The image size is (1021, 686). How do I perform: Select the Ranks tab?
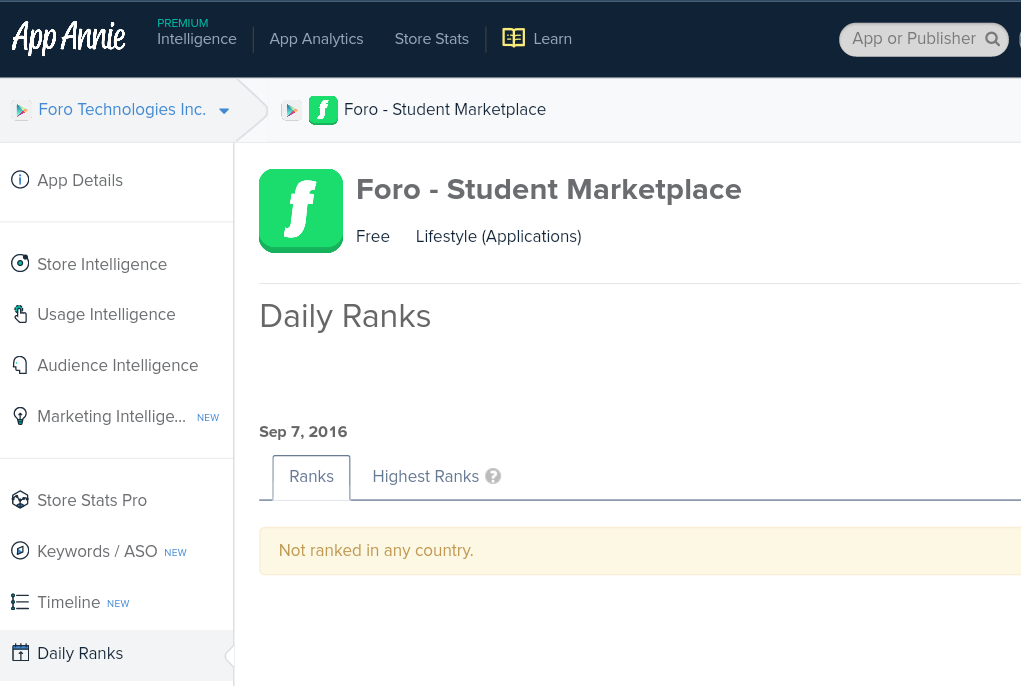[x=311, y=477]
